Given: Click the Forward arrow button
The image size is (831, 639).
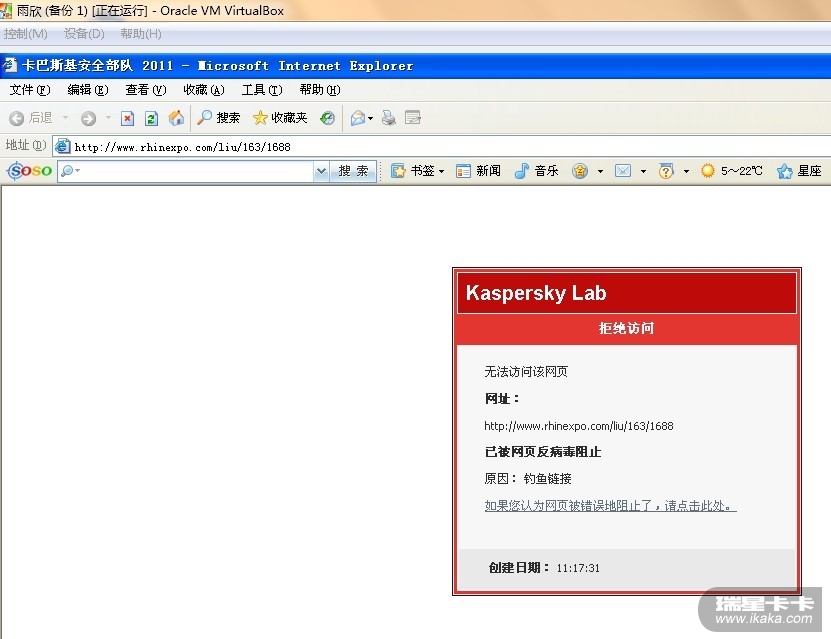Looking at the screenshot, I should click(89, 118).
